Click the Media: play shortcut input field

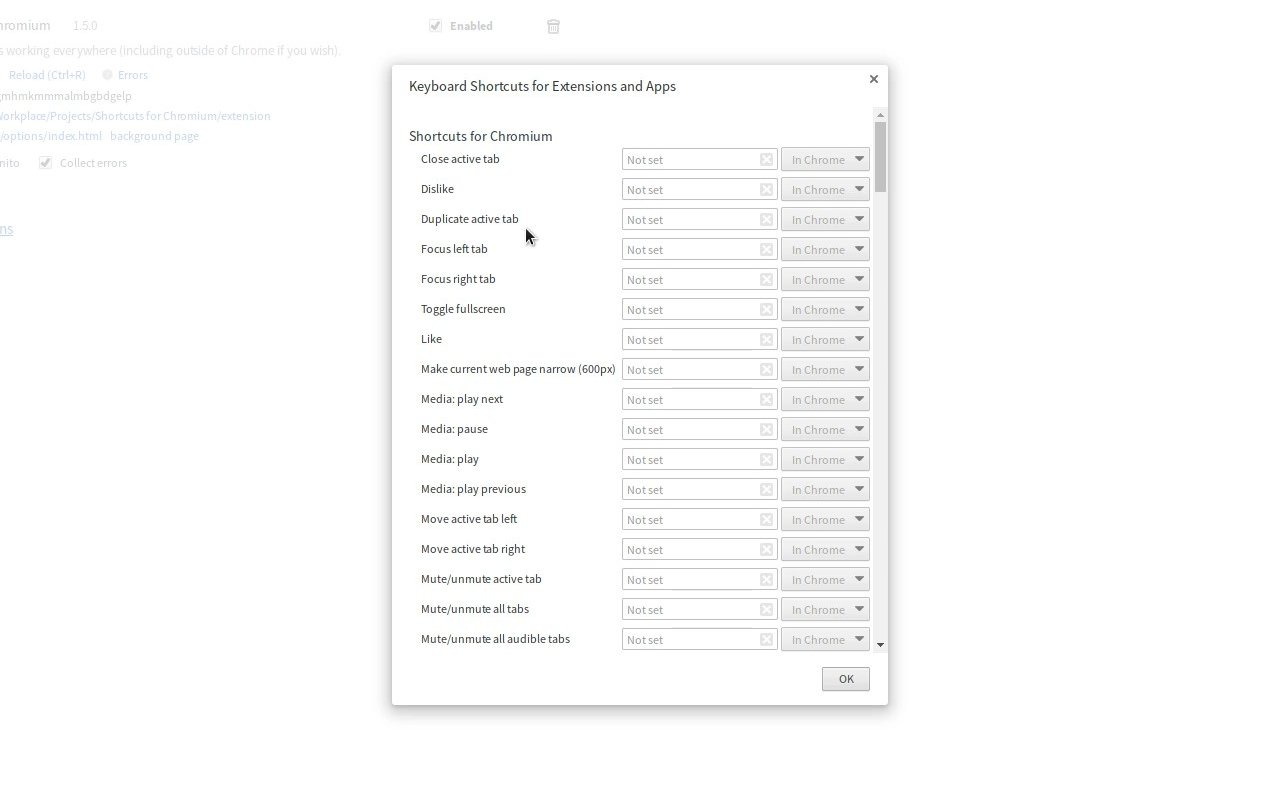699,460
